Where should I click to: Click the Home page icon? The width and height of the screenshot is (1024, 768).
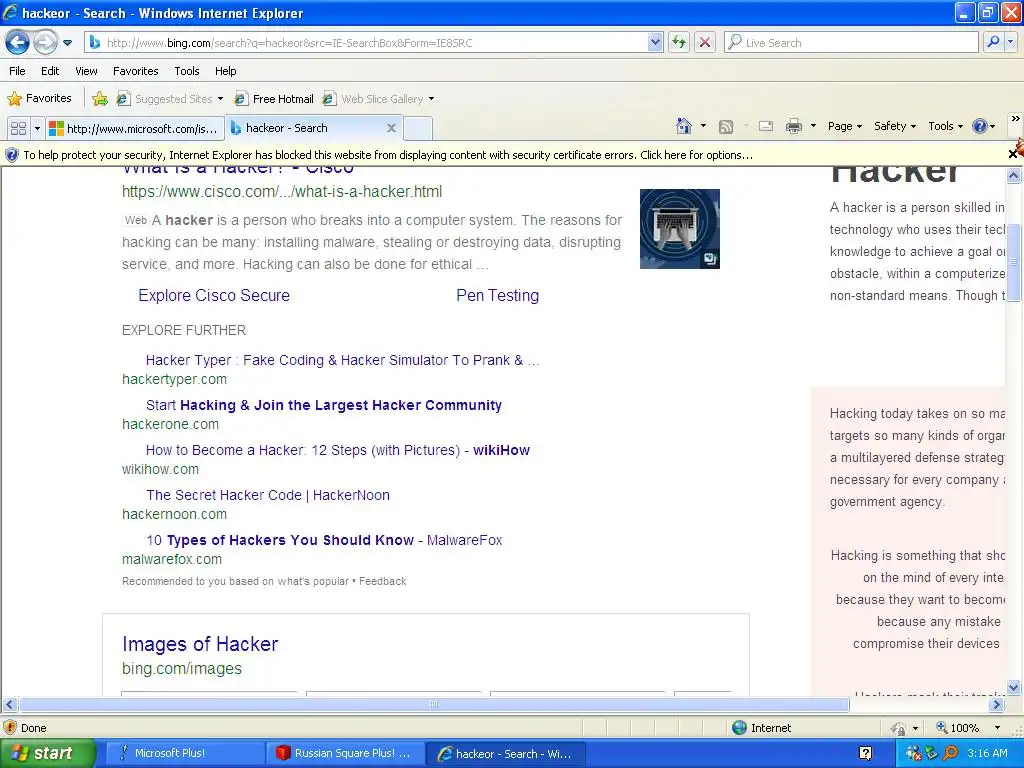pos(684,125)
